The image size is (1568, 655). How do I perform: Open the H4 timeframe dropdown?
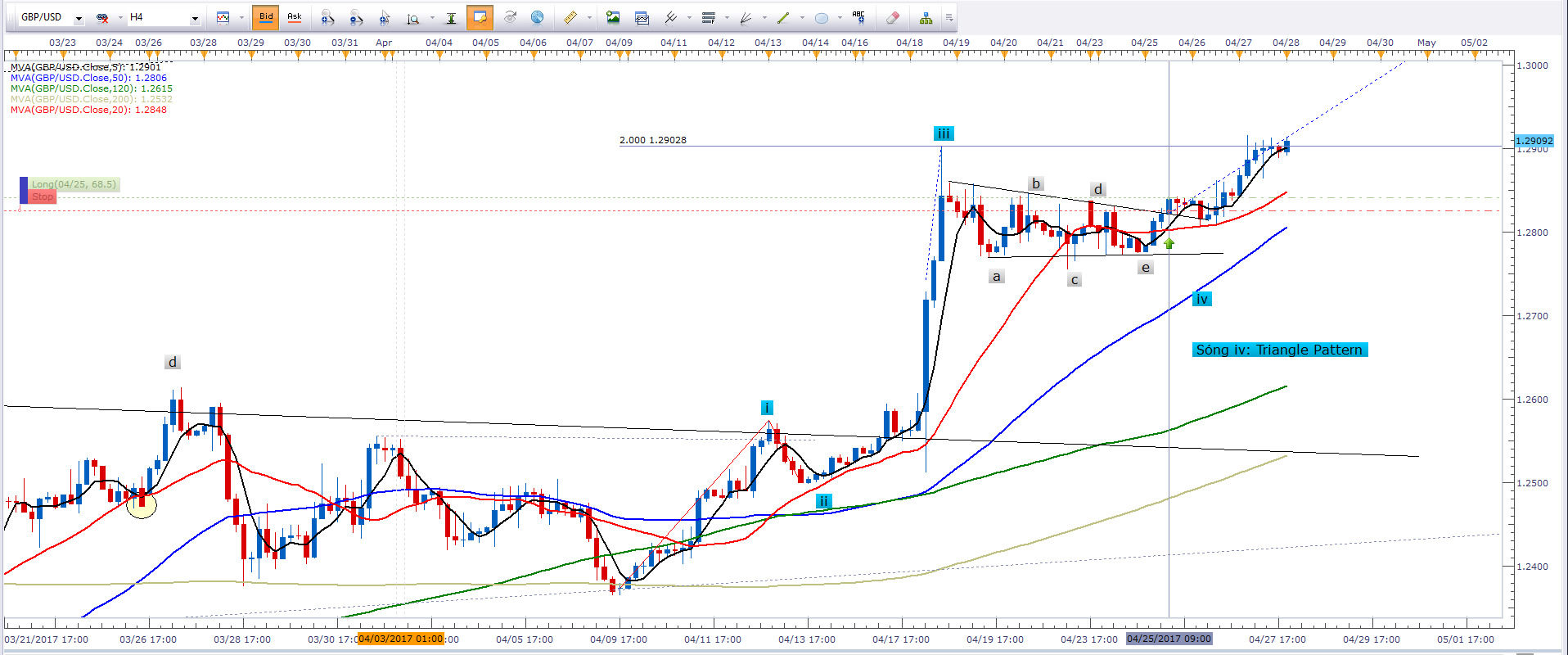pos(195,18)
